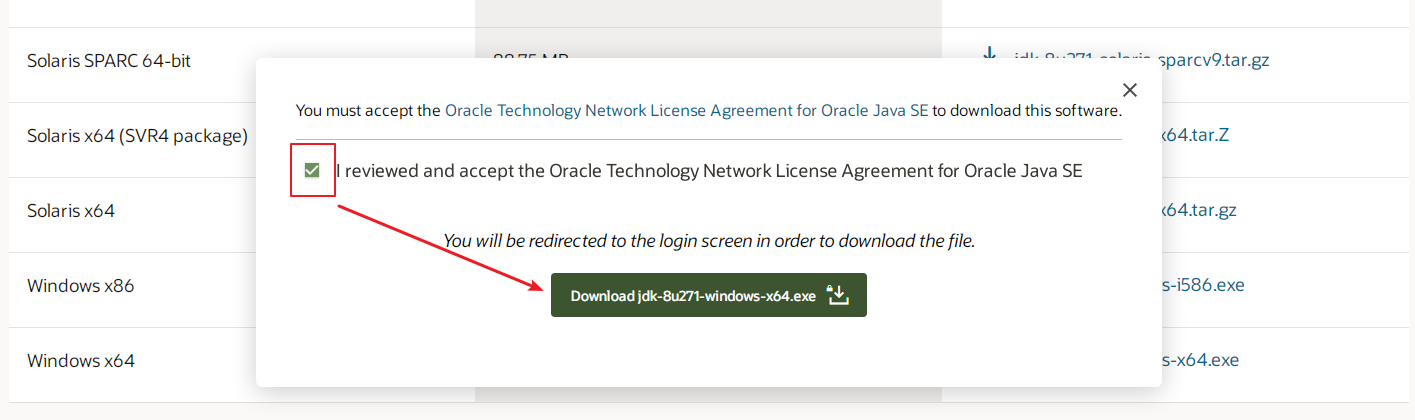Click the 'I reviewed and accept' label text
This screenshot has height=420, width=1415.
(709, 171)
